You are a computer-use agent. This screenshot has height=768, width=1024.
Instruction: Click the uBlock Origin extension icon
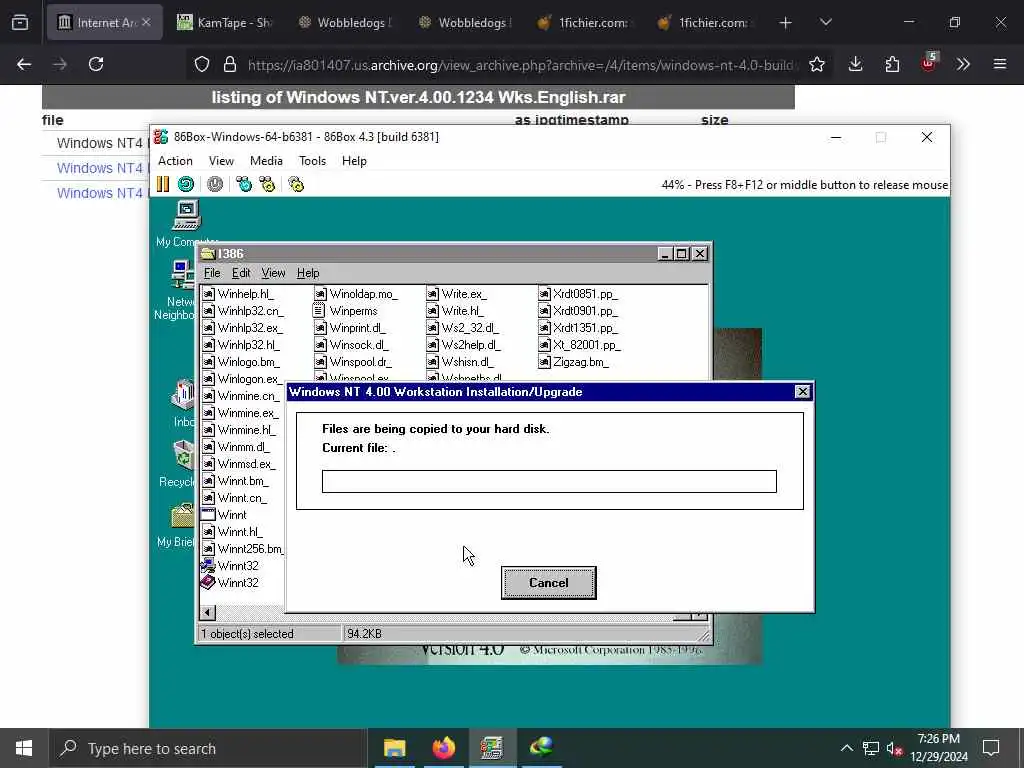[929, 63]
